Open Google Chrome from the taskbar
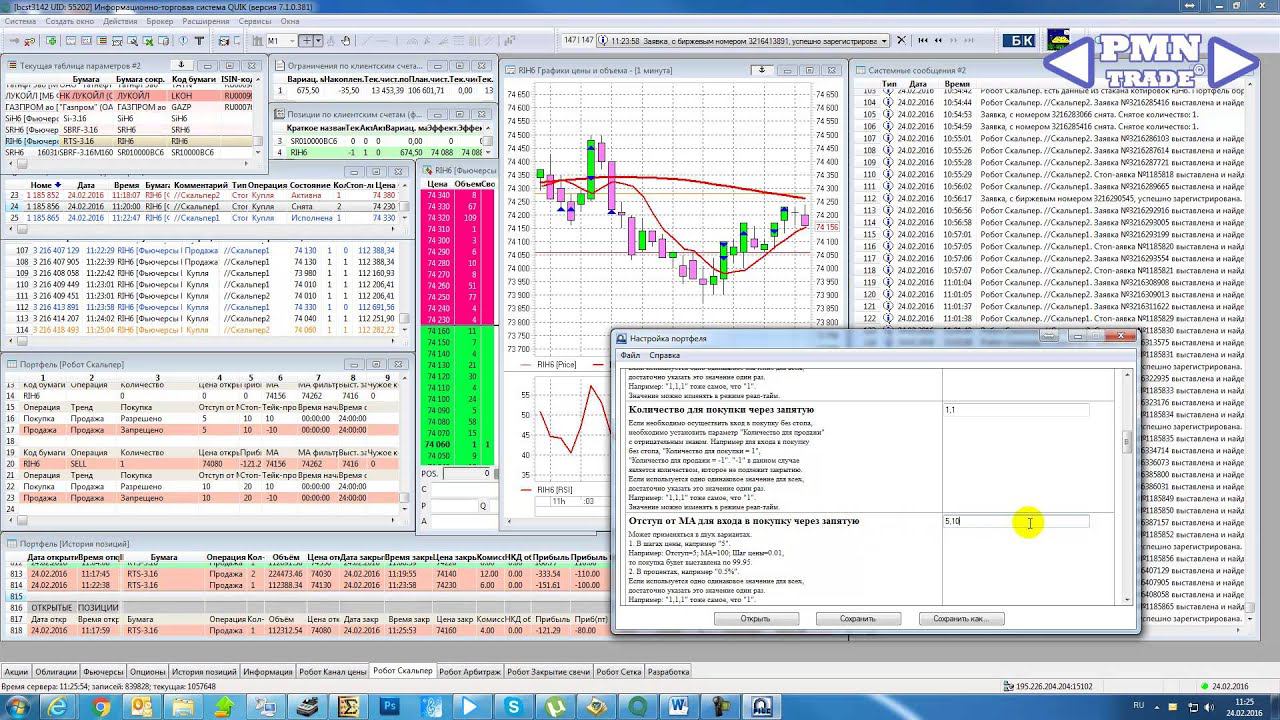The image size is (1280, 720). (x=101, y=706)
